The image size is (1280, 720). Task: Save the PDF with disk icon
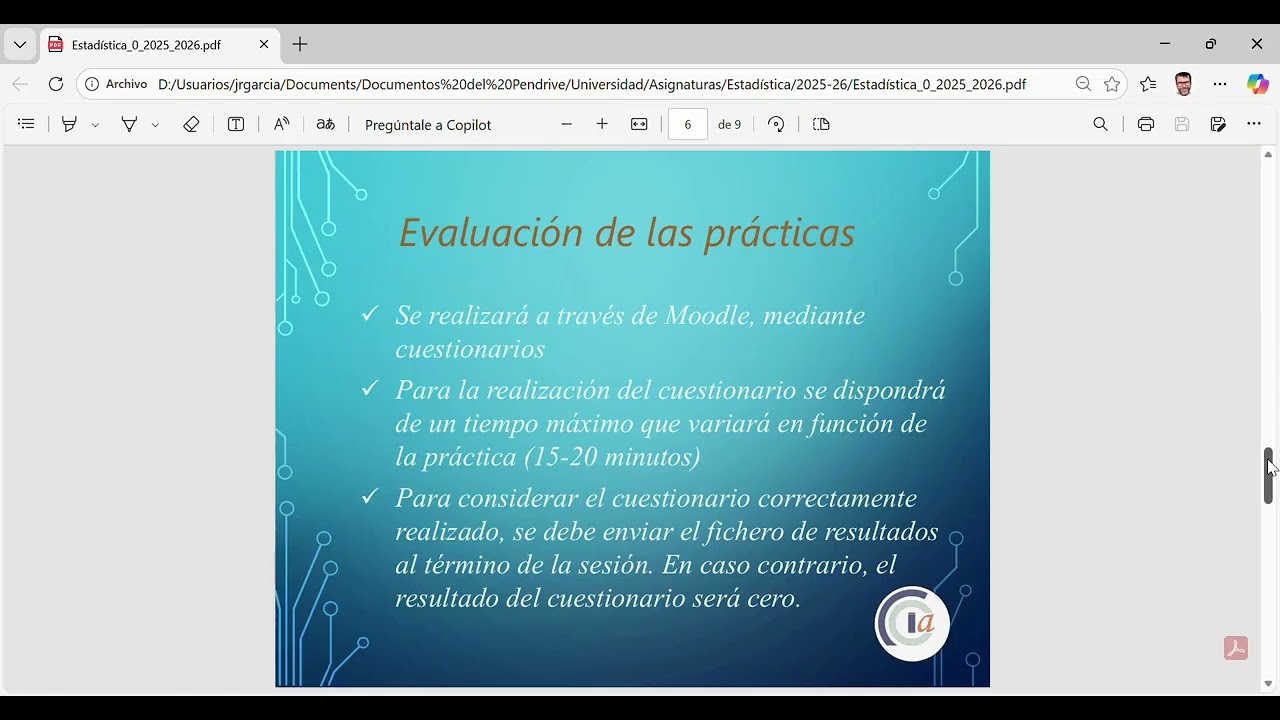[x=1182, y=124]
